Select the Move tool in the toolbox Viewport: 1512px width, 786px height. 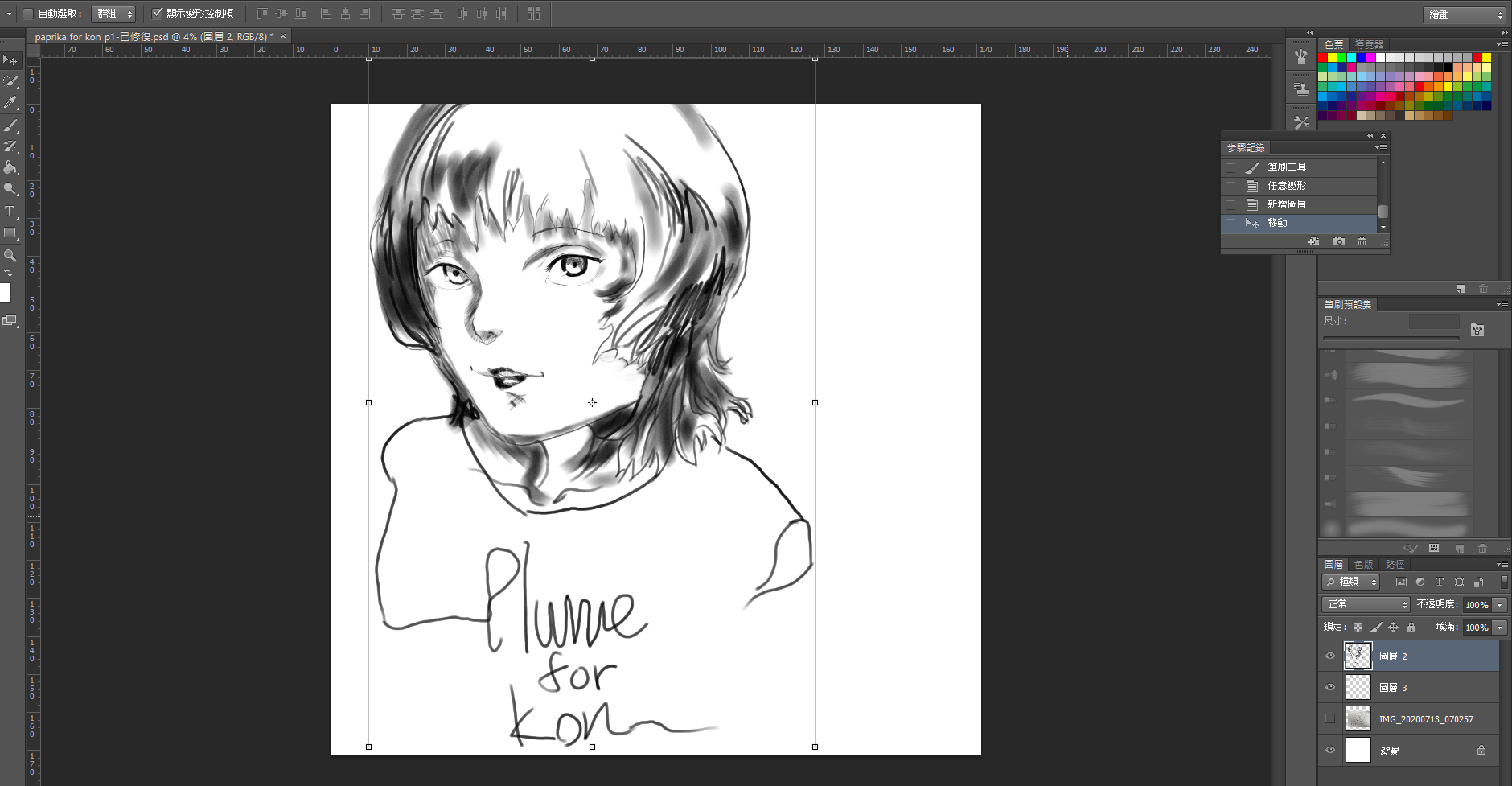click(10, 60)
